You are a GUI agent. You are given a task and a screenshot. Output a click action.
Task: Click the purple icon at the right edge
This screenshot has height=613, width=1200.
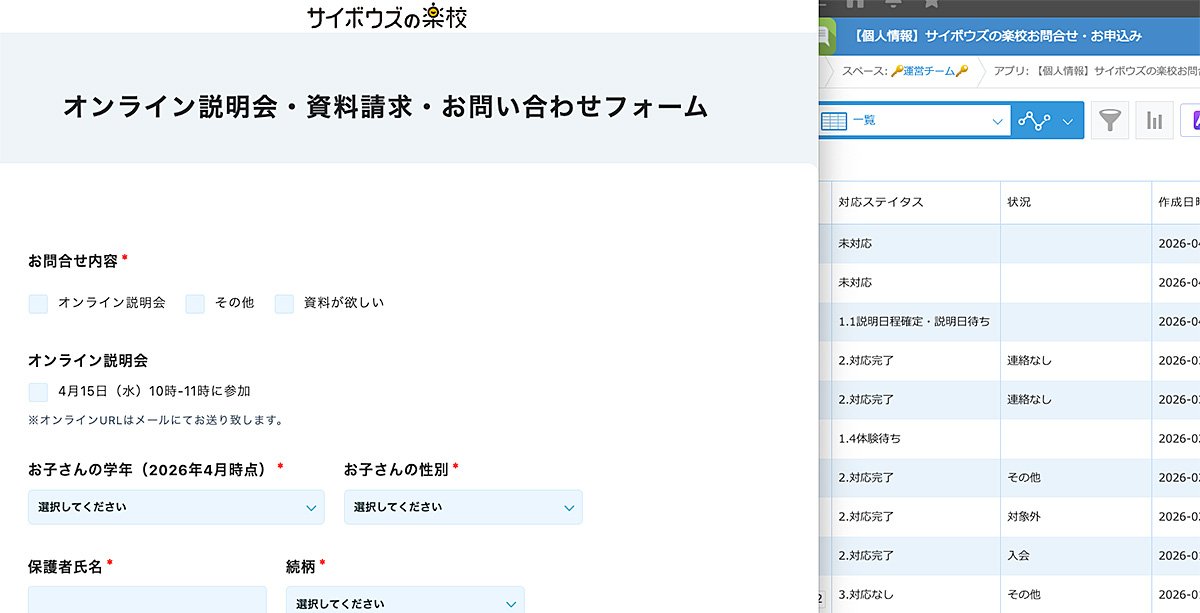click(1195, 121)
